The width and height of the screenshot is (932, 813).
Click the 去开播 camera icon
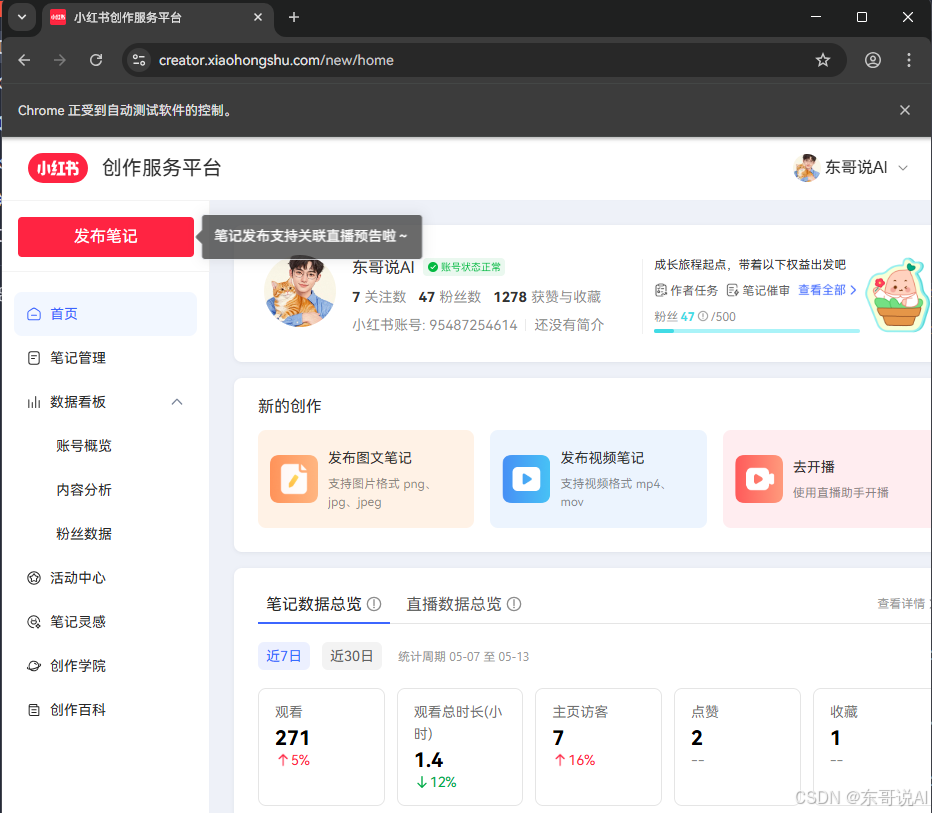click(x=758, y=479)
